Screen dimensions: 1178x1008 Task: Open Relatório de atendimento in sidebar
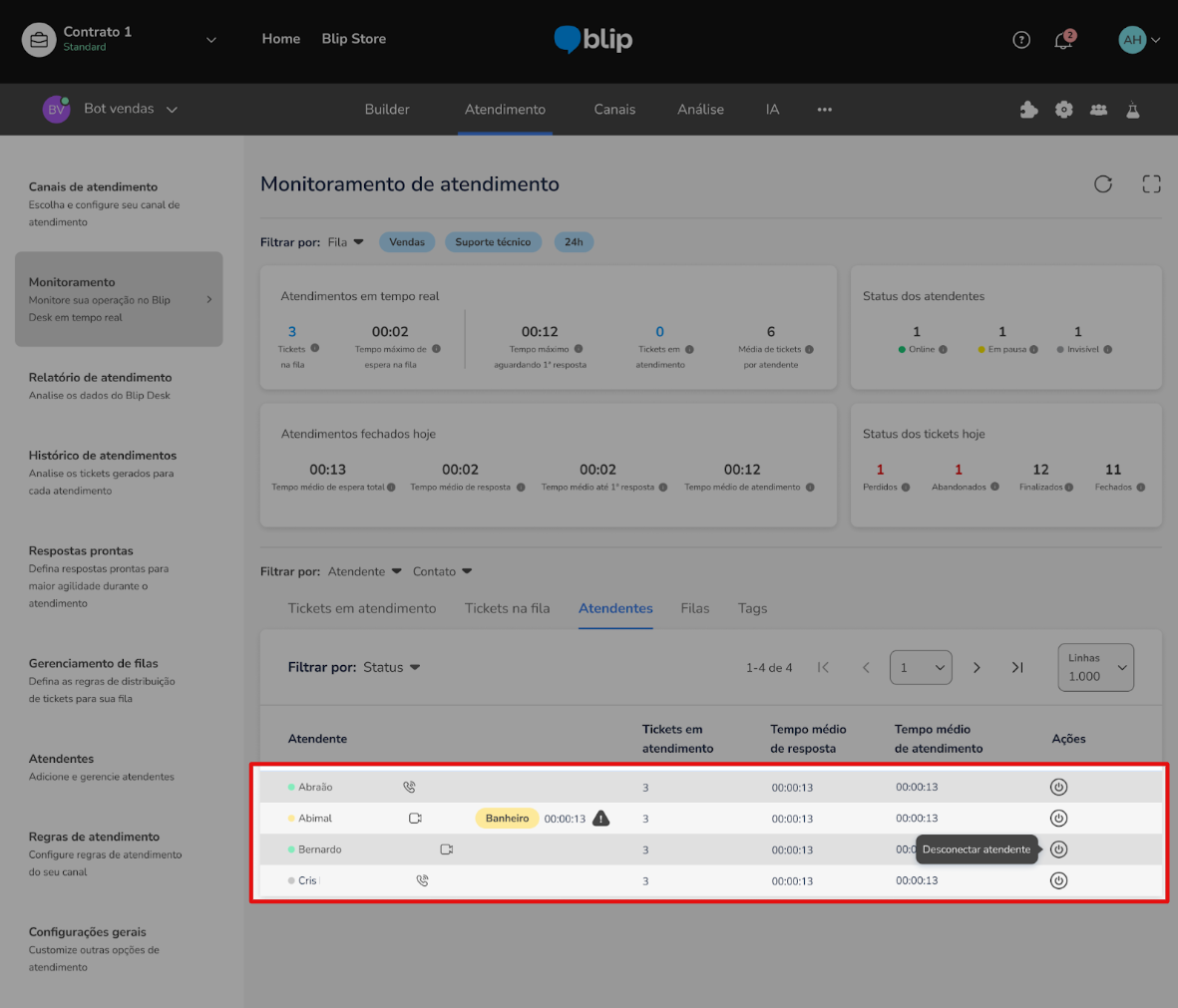coord(100,378)
